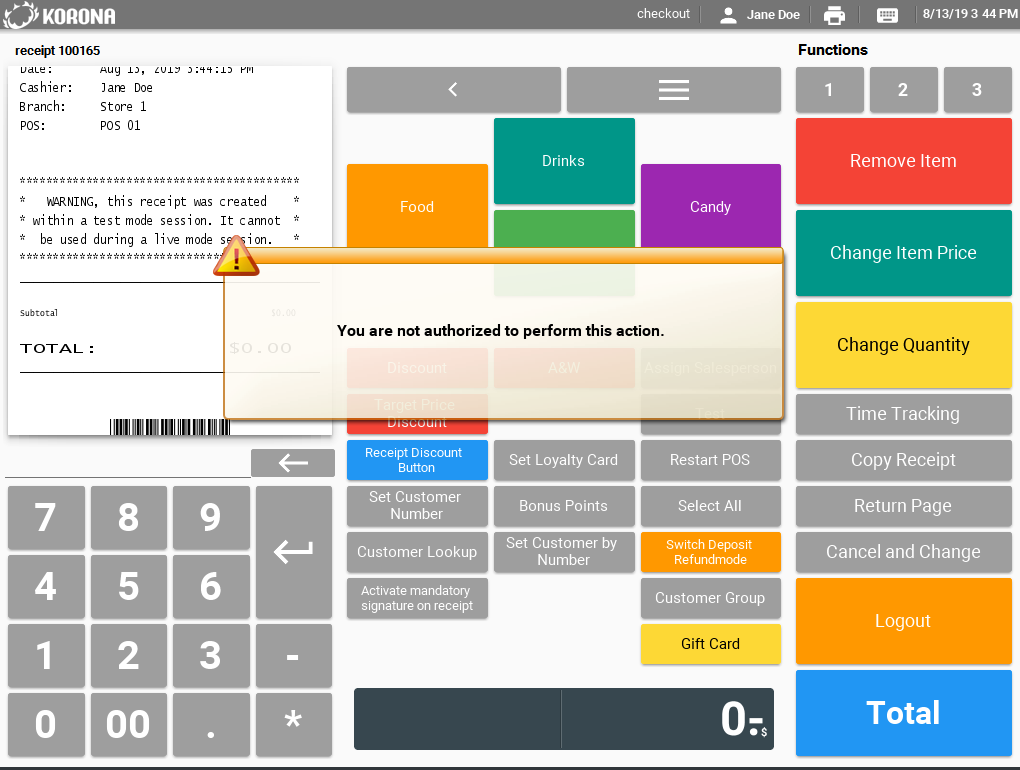The image size is (1020, 770).
Task: Tap keypad digit 5
Action: [x=129, y=587]
